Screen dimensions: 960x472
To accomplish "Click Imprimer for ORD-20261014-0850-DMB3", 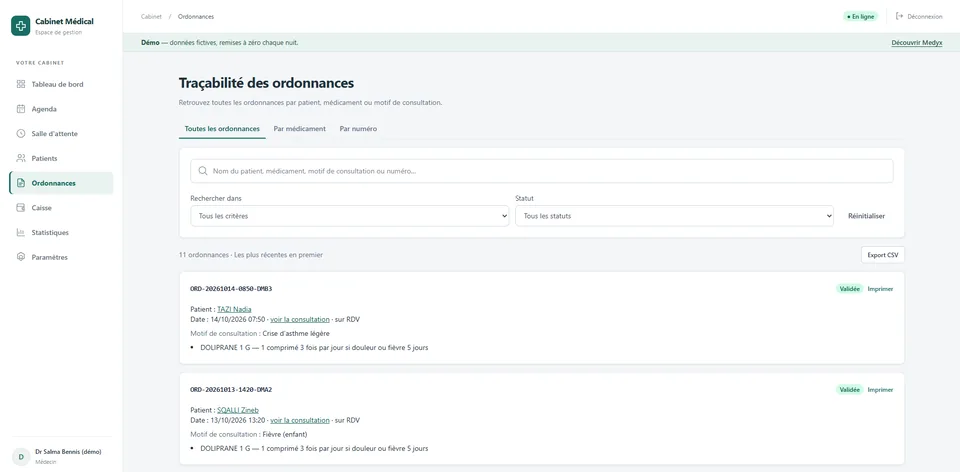I will click(x=880, y=289).
